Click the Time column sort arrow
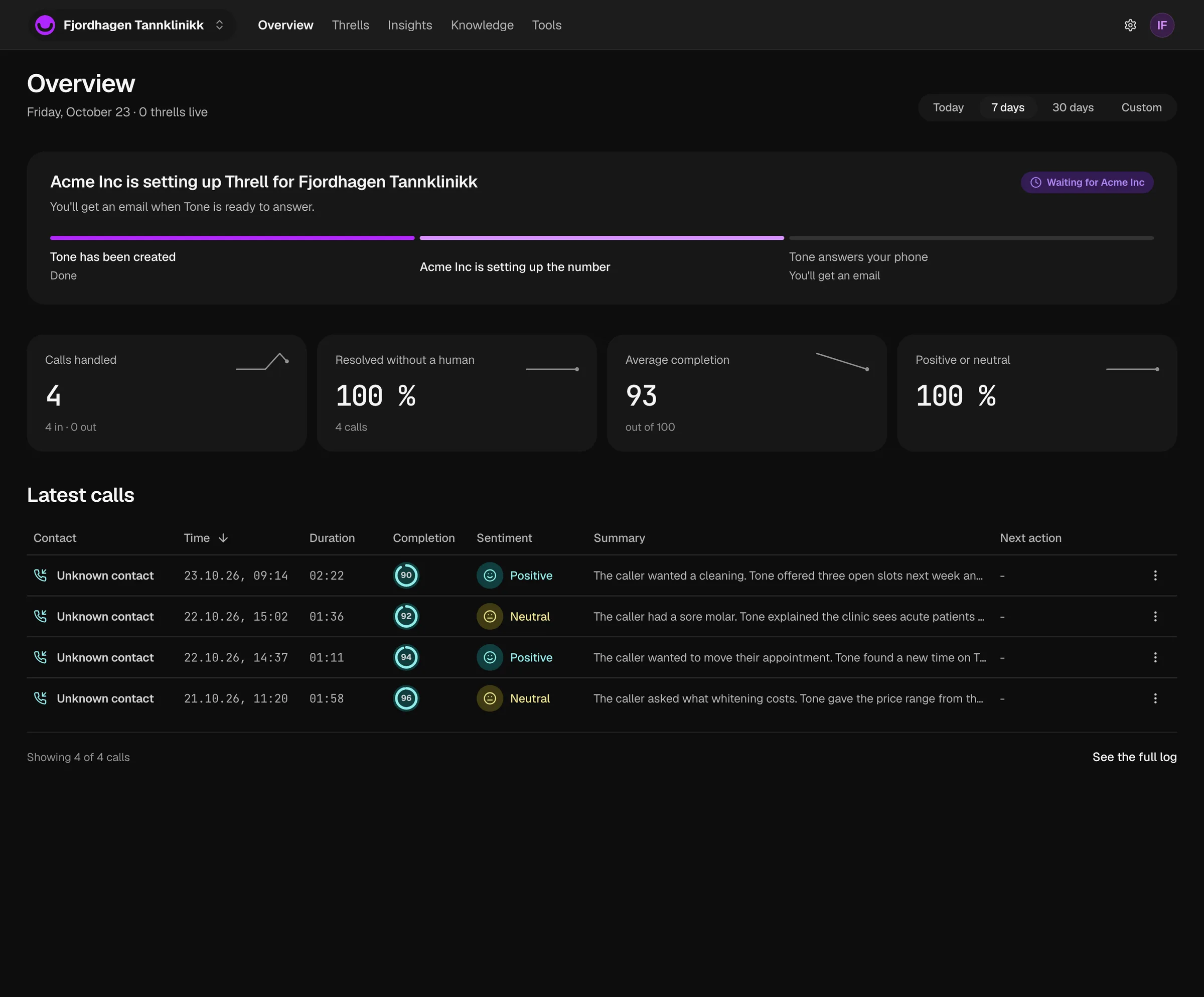This screenshot has width=1204, height=997. point(223,538)
